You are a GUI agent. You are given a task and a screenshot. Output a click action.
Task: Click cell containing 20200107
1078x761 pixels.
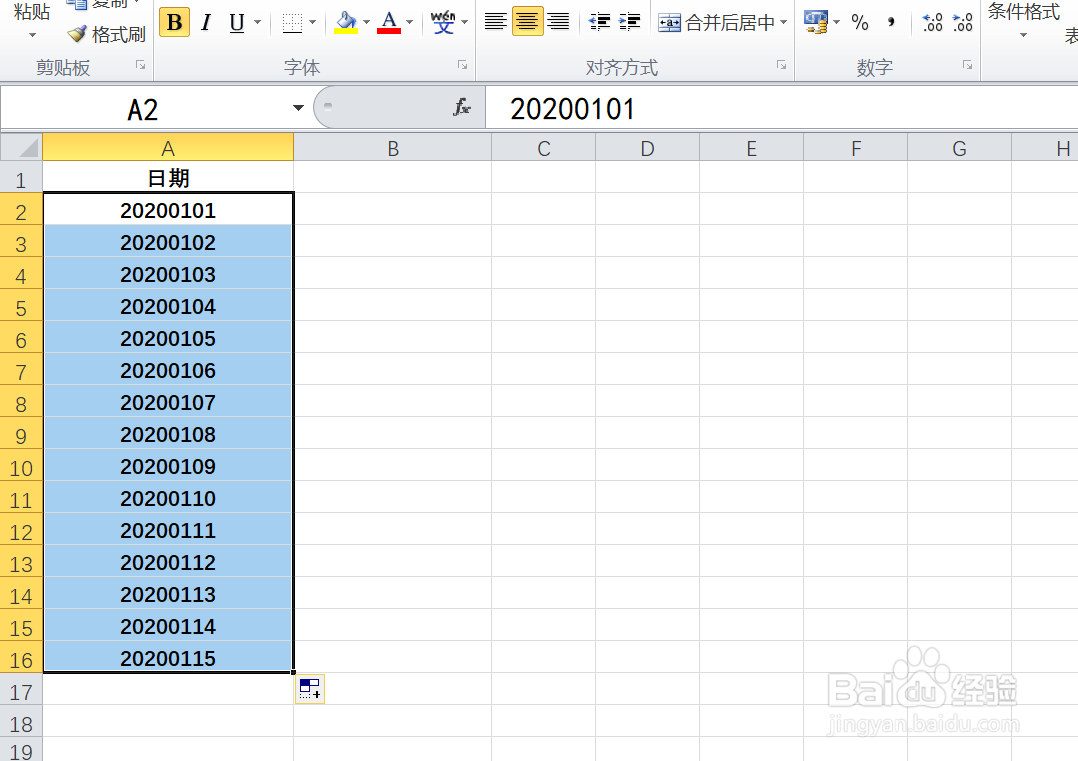click(168, 401)
